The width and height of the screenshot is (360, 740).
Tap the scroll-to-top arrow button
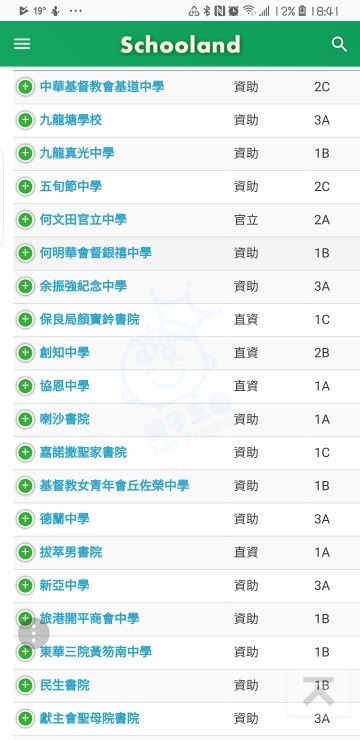318,691
